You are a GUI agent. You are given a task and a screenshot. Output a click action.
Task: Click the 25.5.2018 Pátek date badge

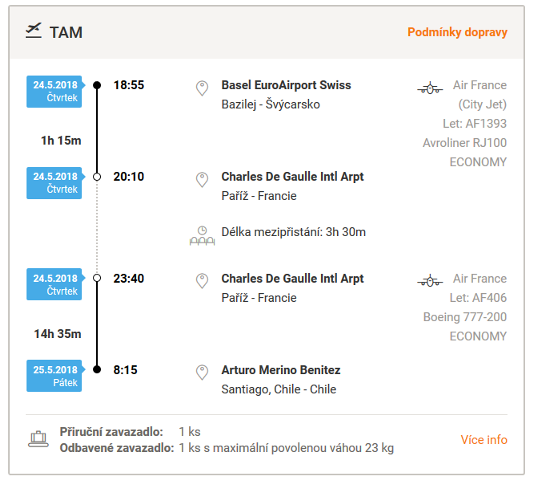[x=55, y=376]
